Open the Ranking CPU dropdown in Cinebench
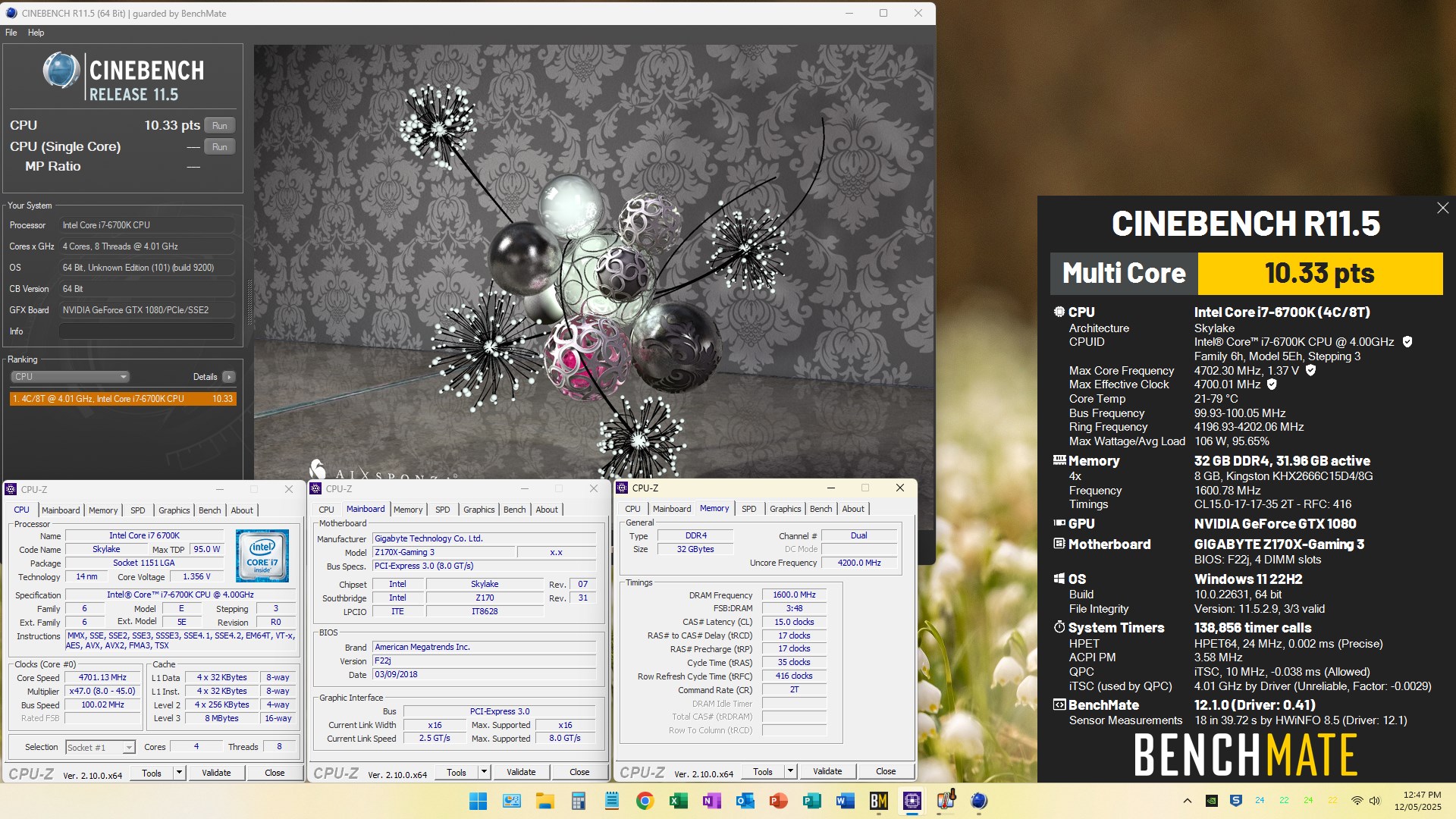This screenshot has width=1456, height=819. click(x=70, y=377)
